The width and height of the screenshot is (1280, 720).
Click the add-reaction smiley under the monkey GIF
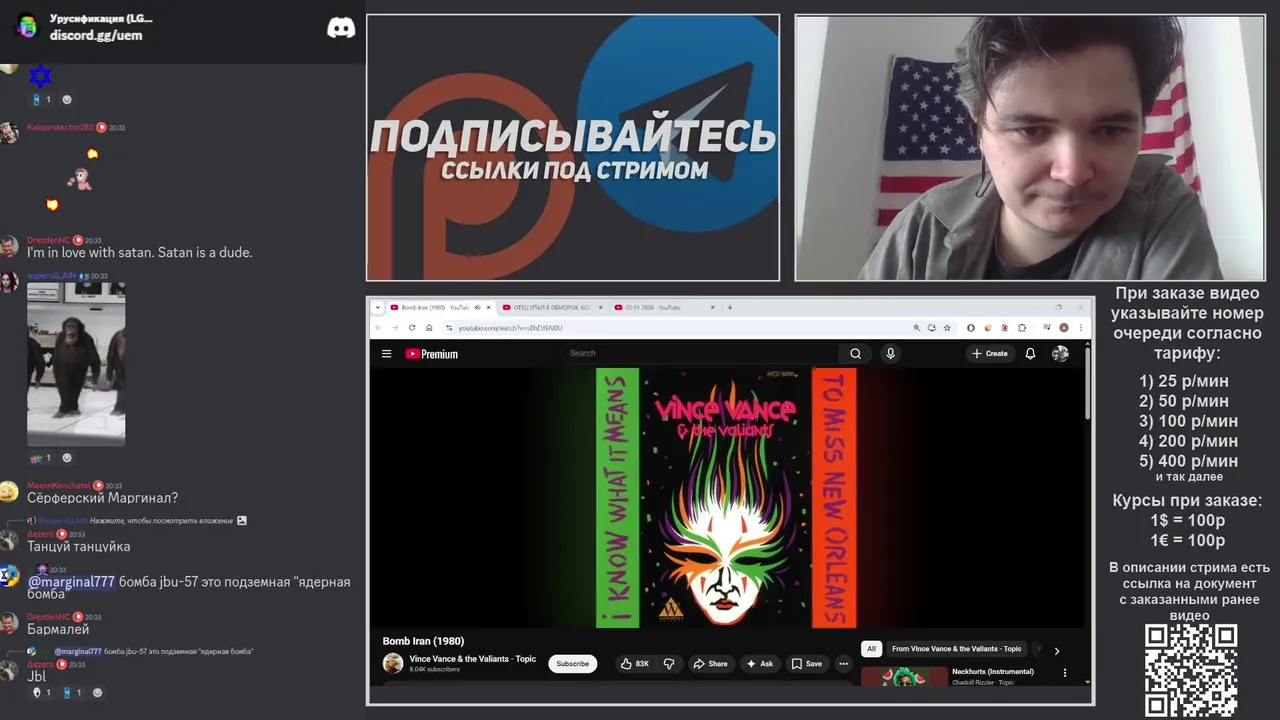[67, 458]
